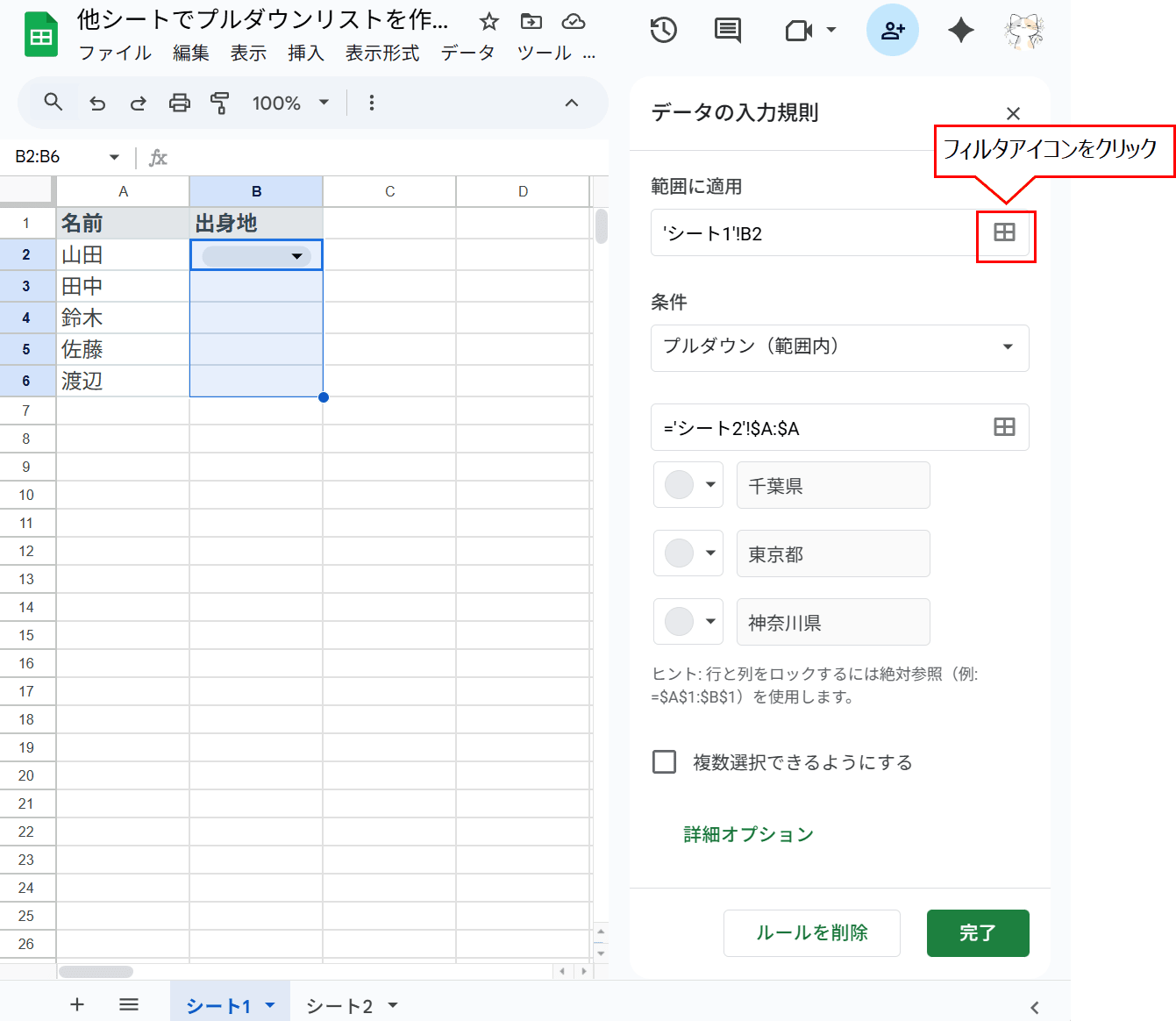The height and width of the screenshot is (1021, 1176).
Task: Switch to the シート2 sheet tab
Action: tap(342, 1005)
